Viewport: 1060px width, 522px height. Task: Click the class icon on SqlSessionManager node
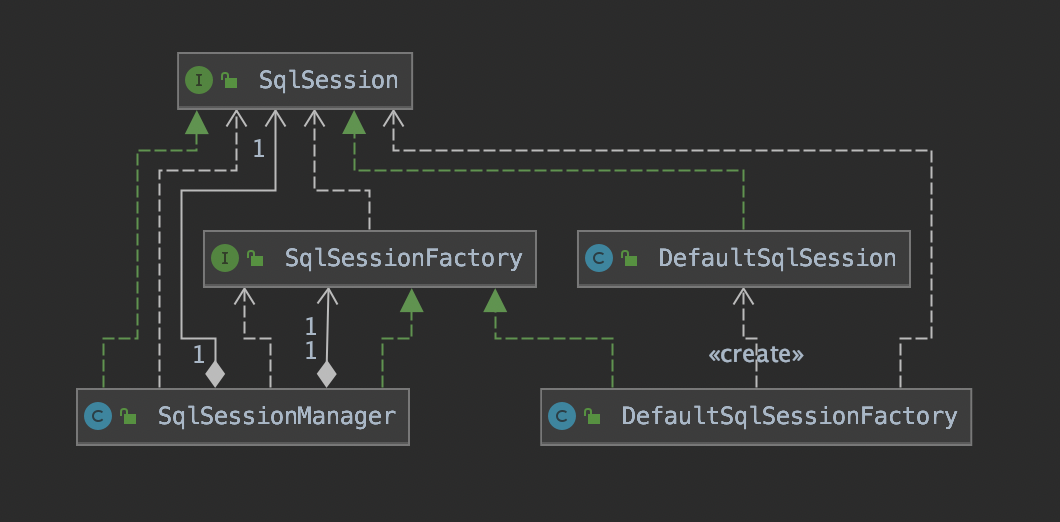(98, 416)
